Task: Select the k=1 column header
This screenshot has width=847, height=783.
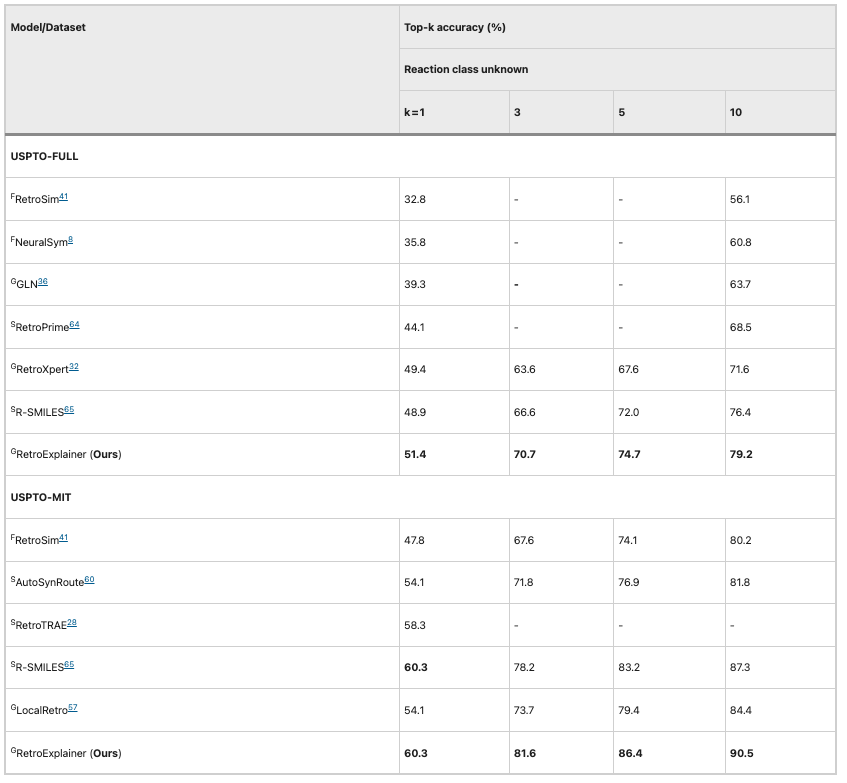Action: pyautogui.click(x=414, y=112)
